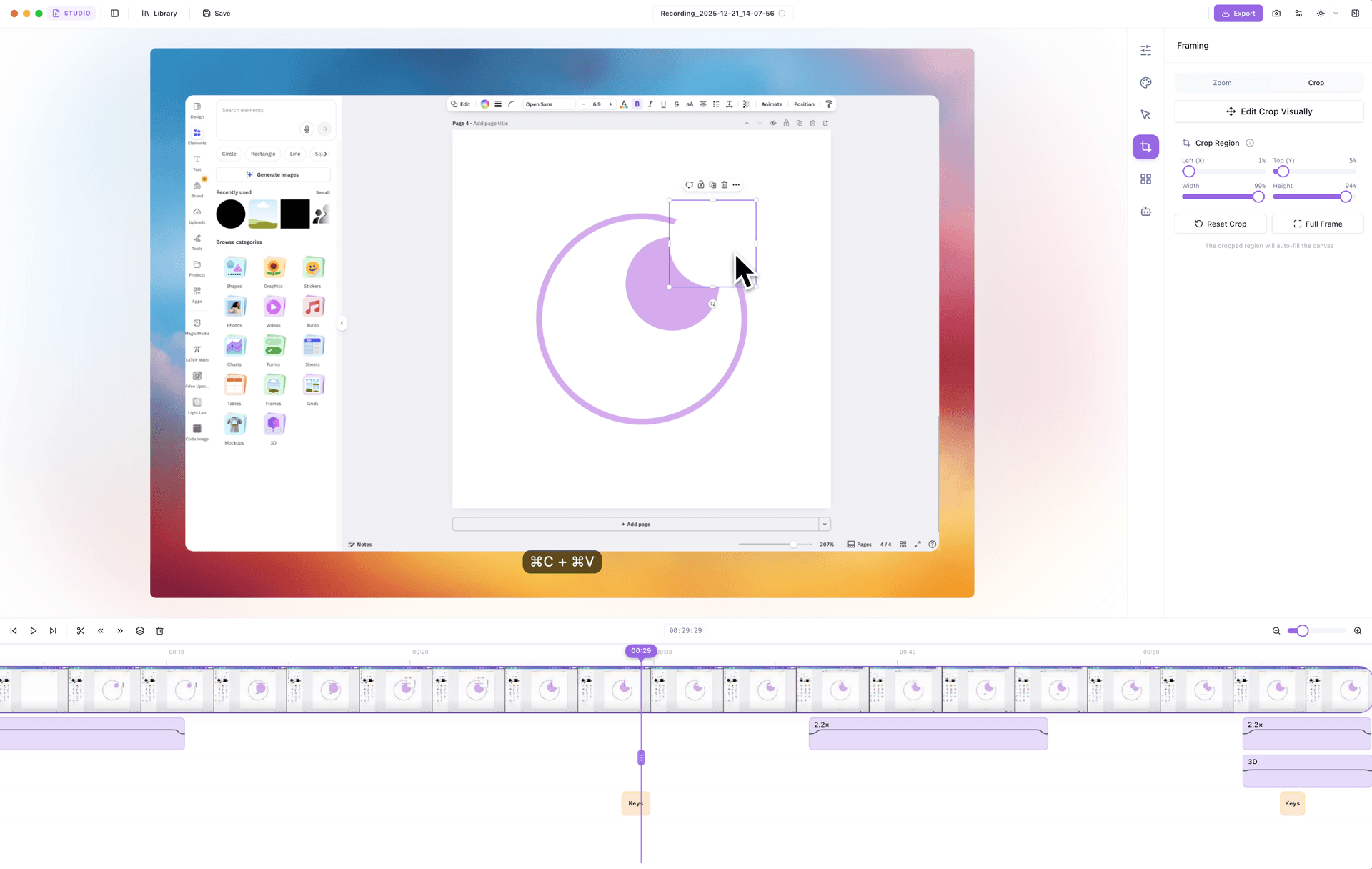Toggle the left sidebar panel
This screenshot has width=1372, height=869.
[x=115, y=13]
